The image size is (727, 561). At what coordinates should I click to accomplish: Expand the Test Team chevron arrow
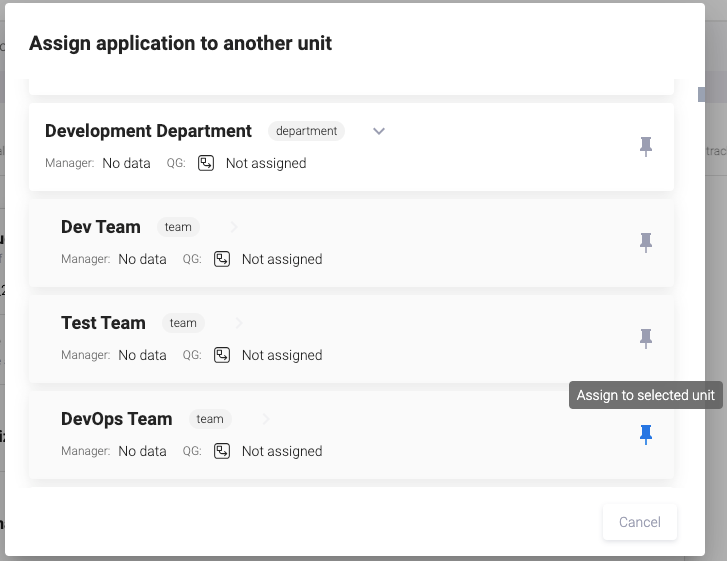[x=240, y=323]
